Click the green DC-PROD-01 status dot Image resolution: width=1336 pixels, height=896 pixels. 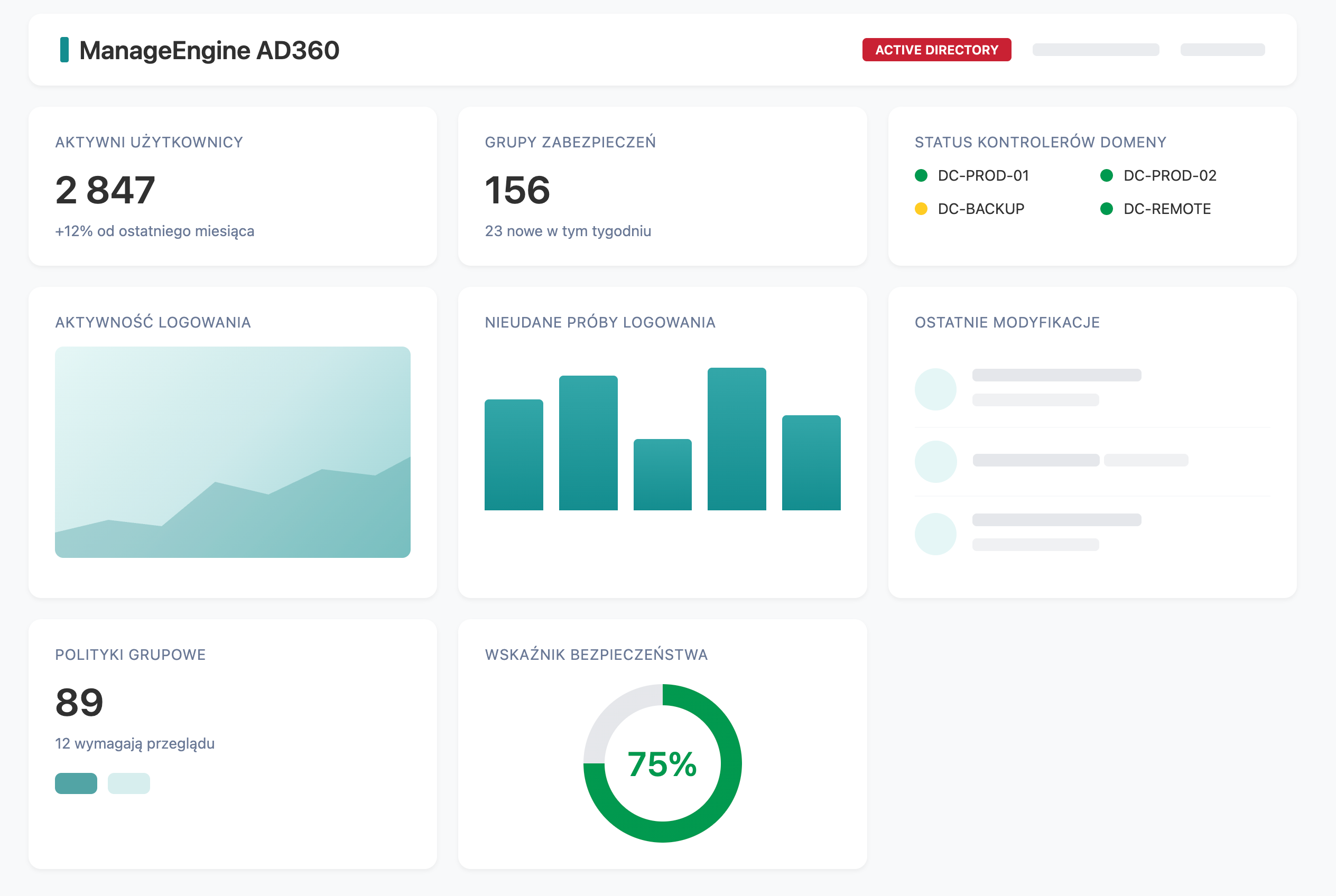click(921, 175)
